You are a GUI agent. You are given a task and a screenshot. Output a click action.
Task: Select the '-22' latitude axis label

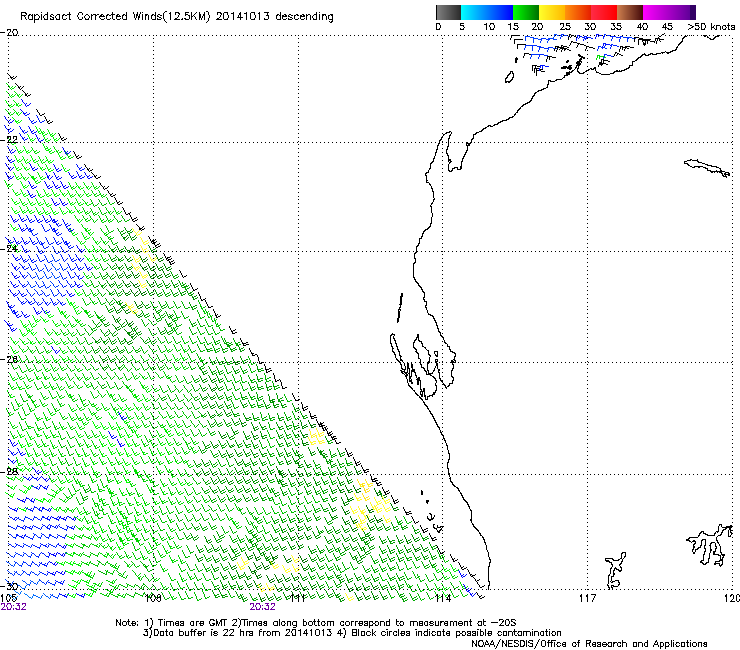[9, 140]
